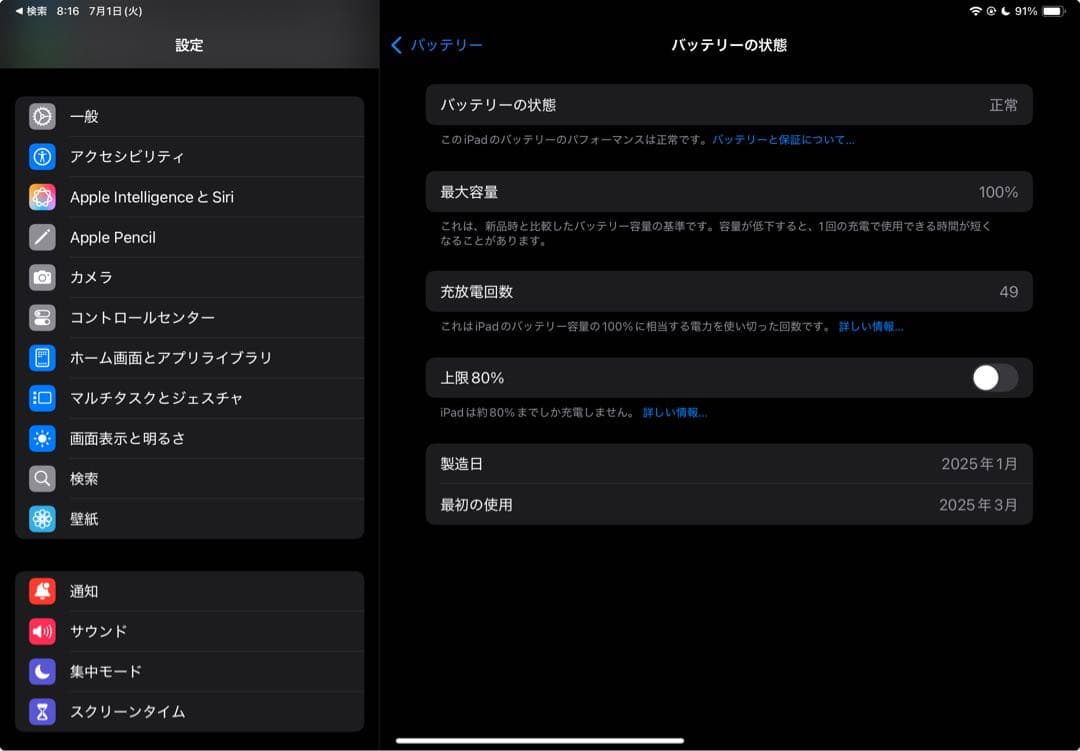This screenshot has width=1080, height=751.
Task: Open the 一般 (General) settings icon
Action: (41, 117)
